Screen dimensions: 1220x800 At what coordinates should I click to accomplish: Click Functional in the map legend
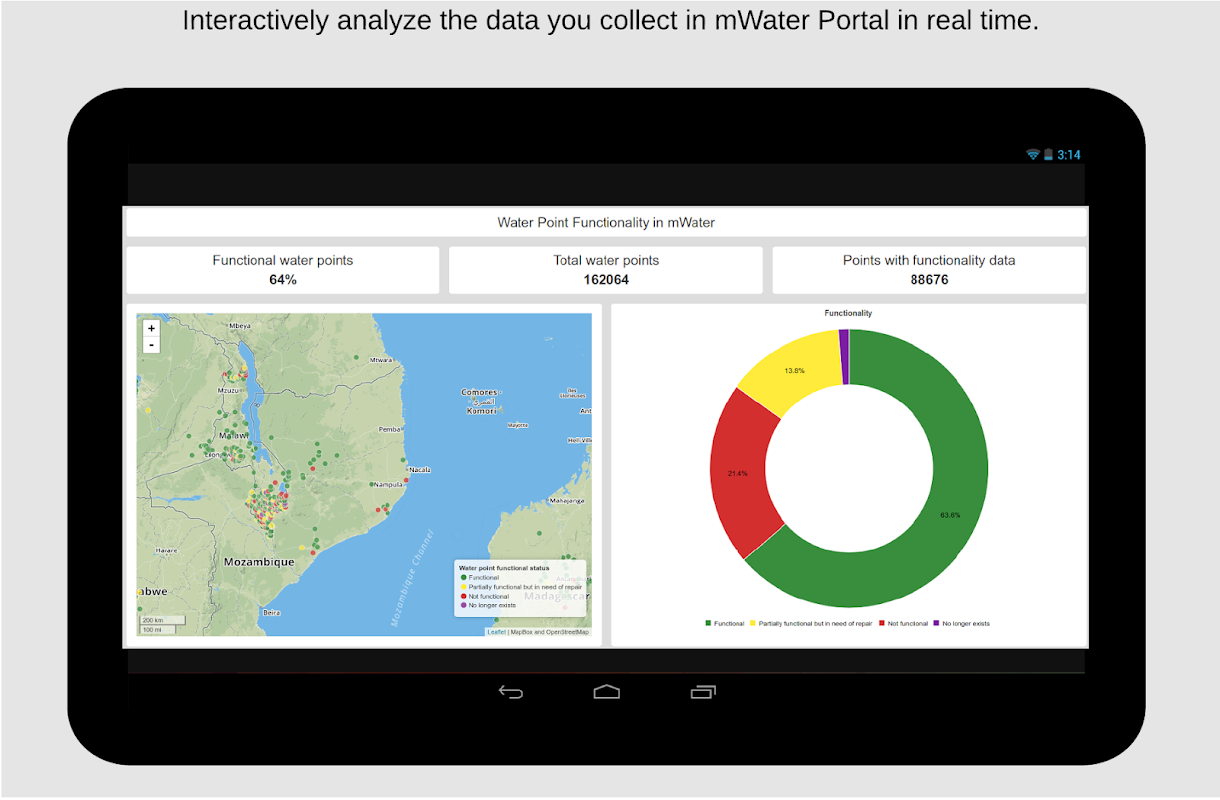pyautogui.click(x=480, y=577)
